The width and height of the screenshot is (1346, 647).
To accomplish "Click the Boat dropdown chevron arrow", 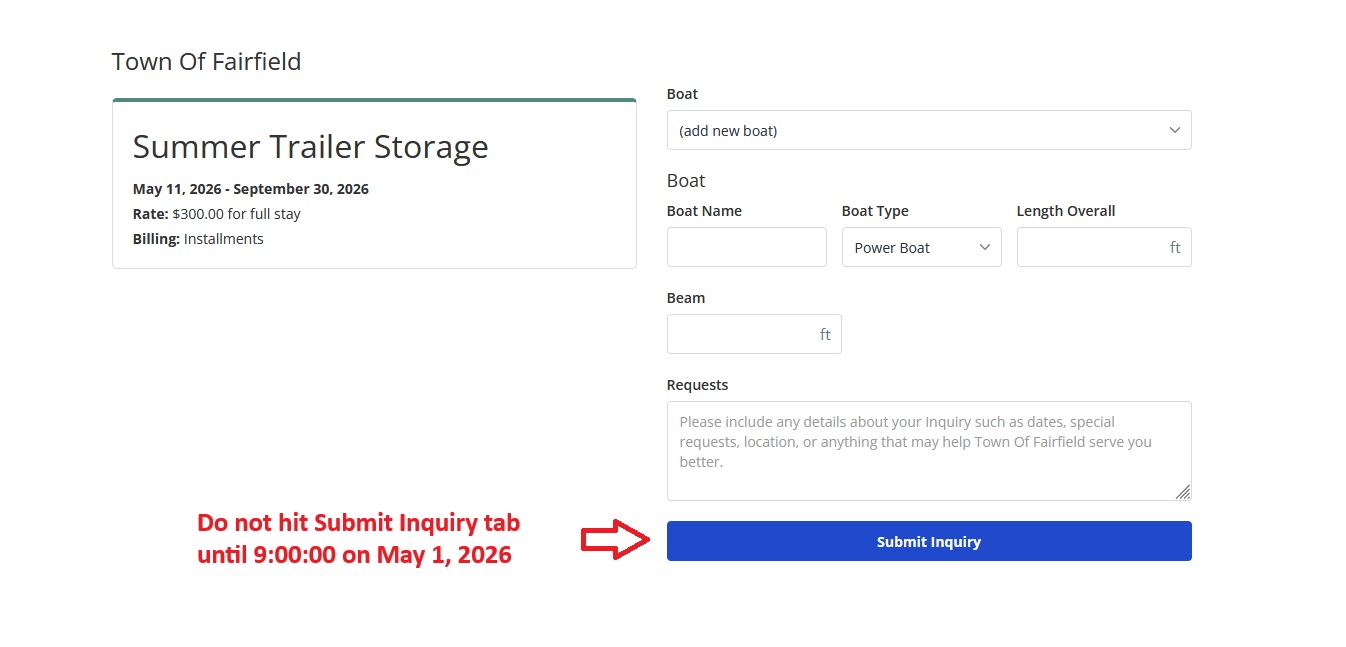I will (1174, 130).
